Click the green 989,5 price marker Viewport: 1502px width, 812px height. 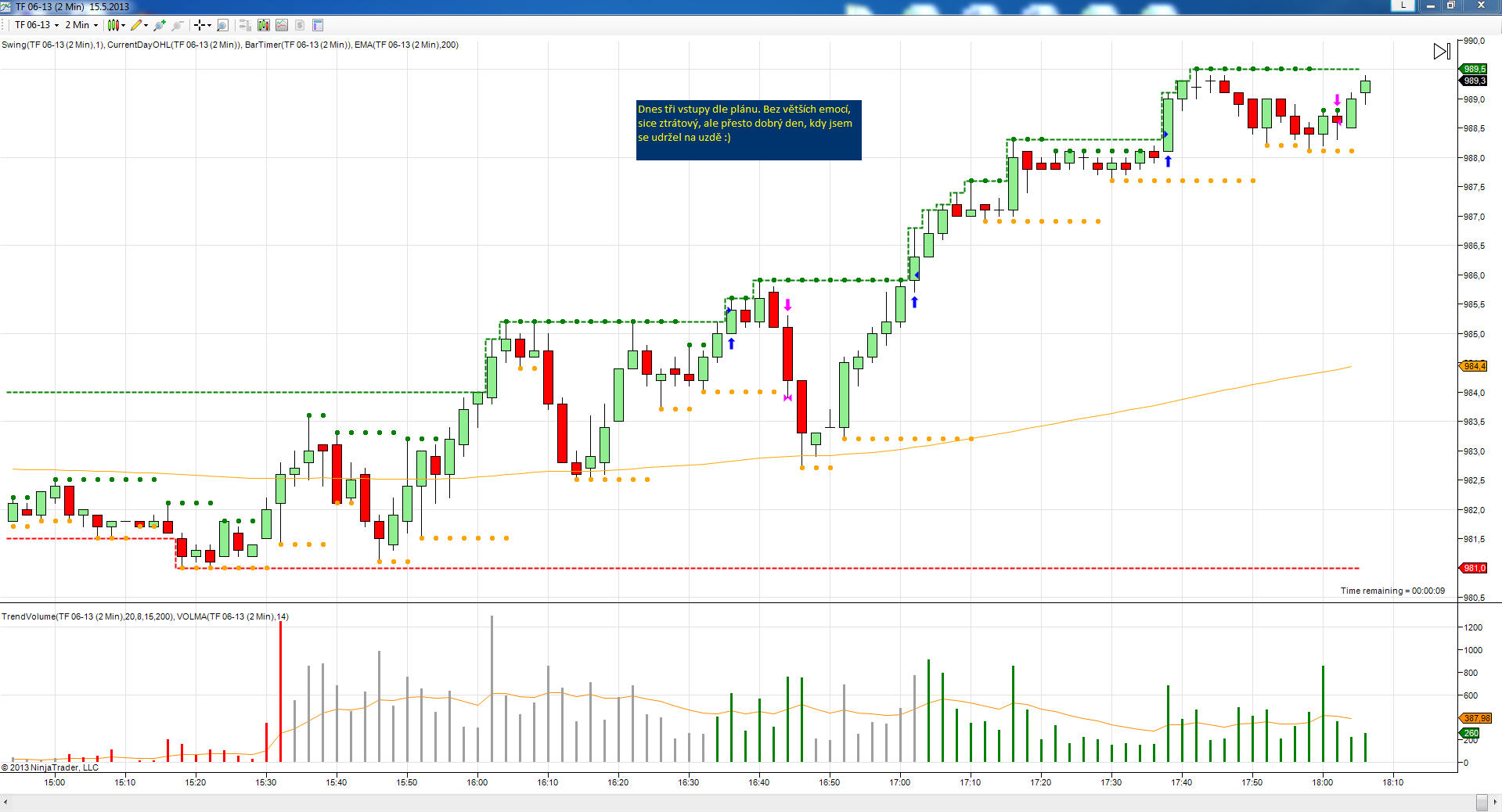tap(1474, 69)
